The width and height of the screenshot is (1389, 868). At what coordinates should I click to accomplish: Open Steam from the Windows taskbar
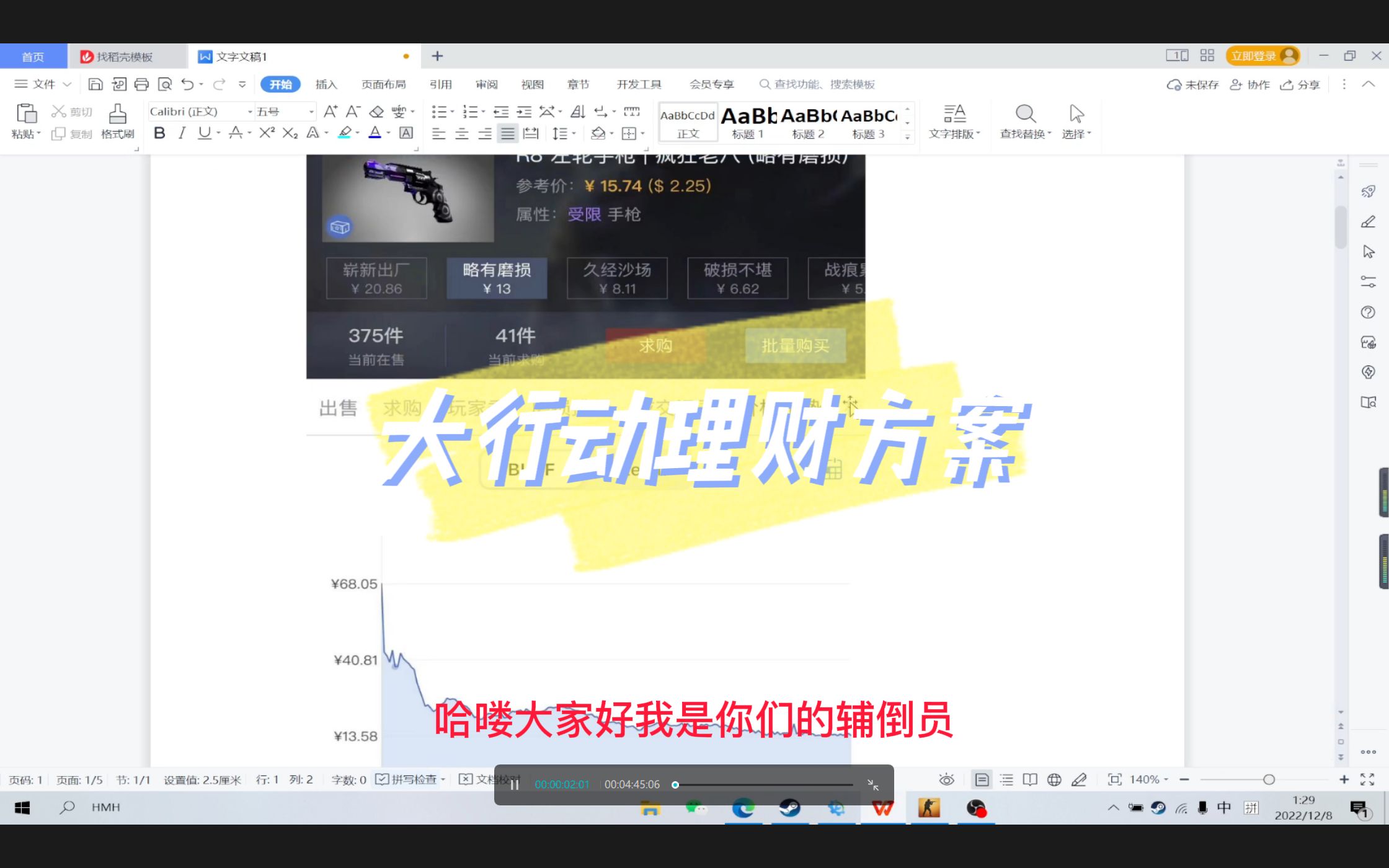click(789, 808)
